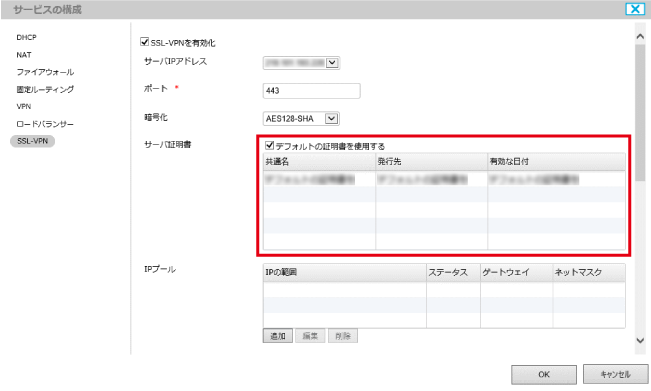Screen dimensions: 651x391
Task: Select ファイアウォール in the sidebar
Action: [45, 72]
